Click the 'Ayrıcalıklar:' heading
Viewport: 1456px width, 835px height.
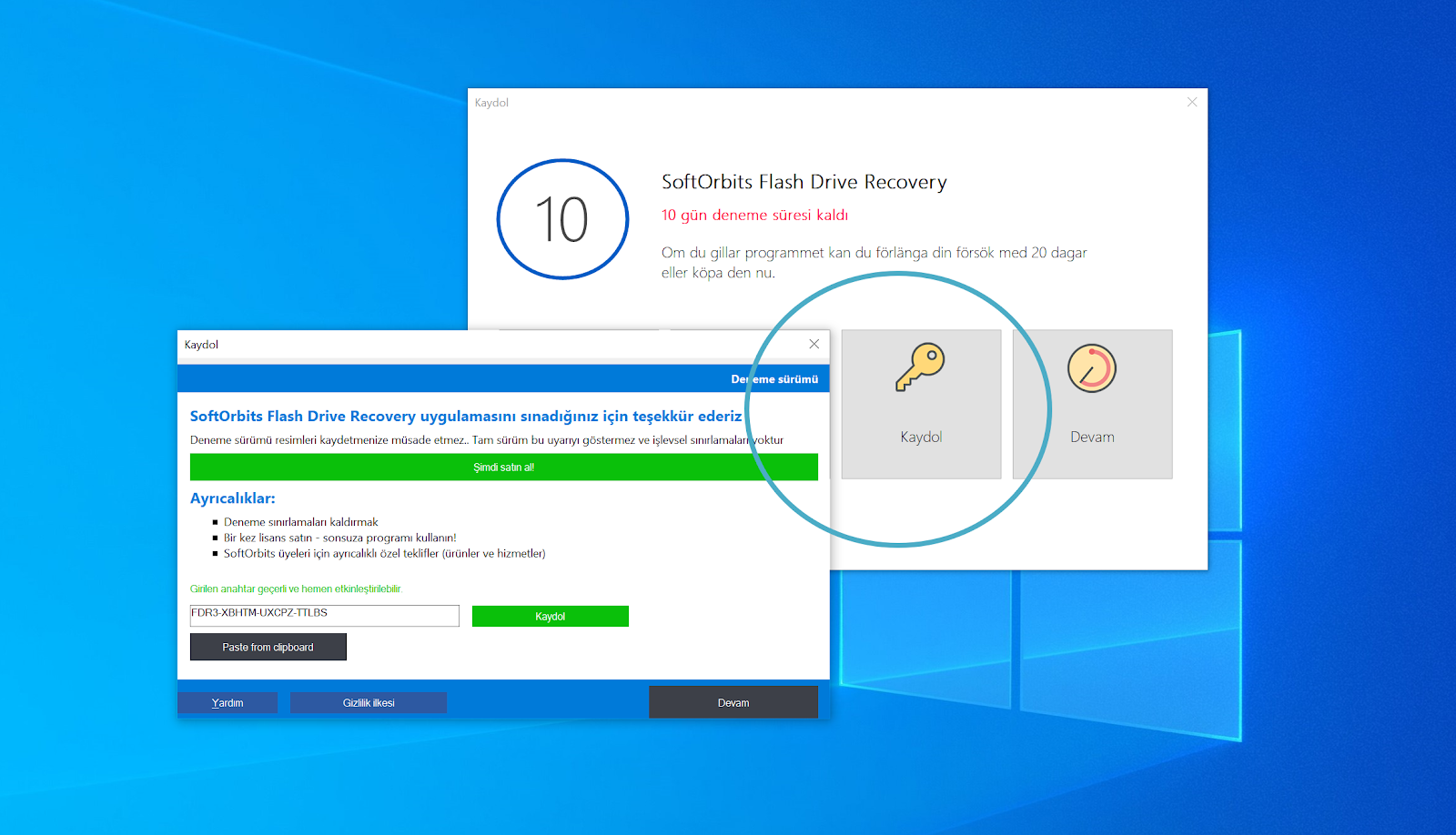point(233,498)
